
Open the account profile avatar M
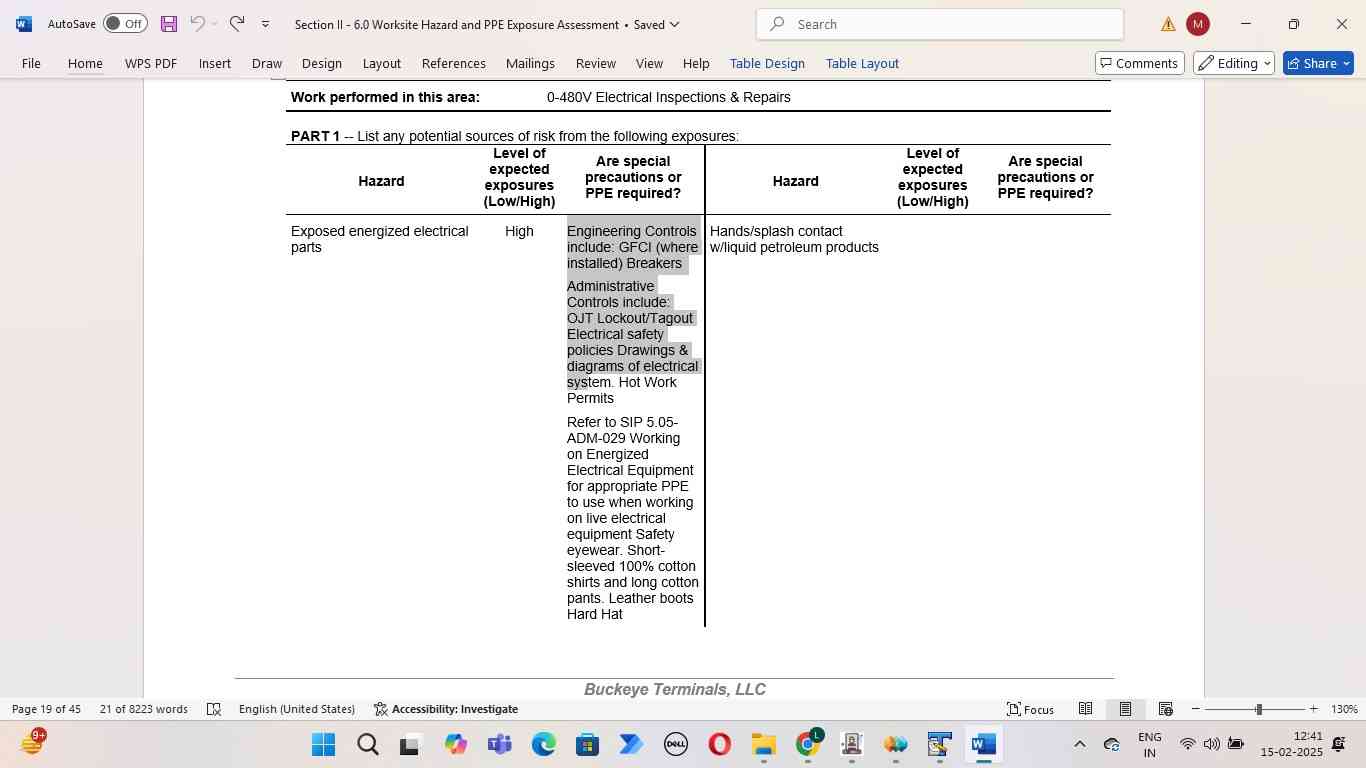coord(1197,24)
